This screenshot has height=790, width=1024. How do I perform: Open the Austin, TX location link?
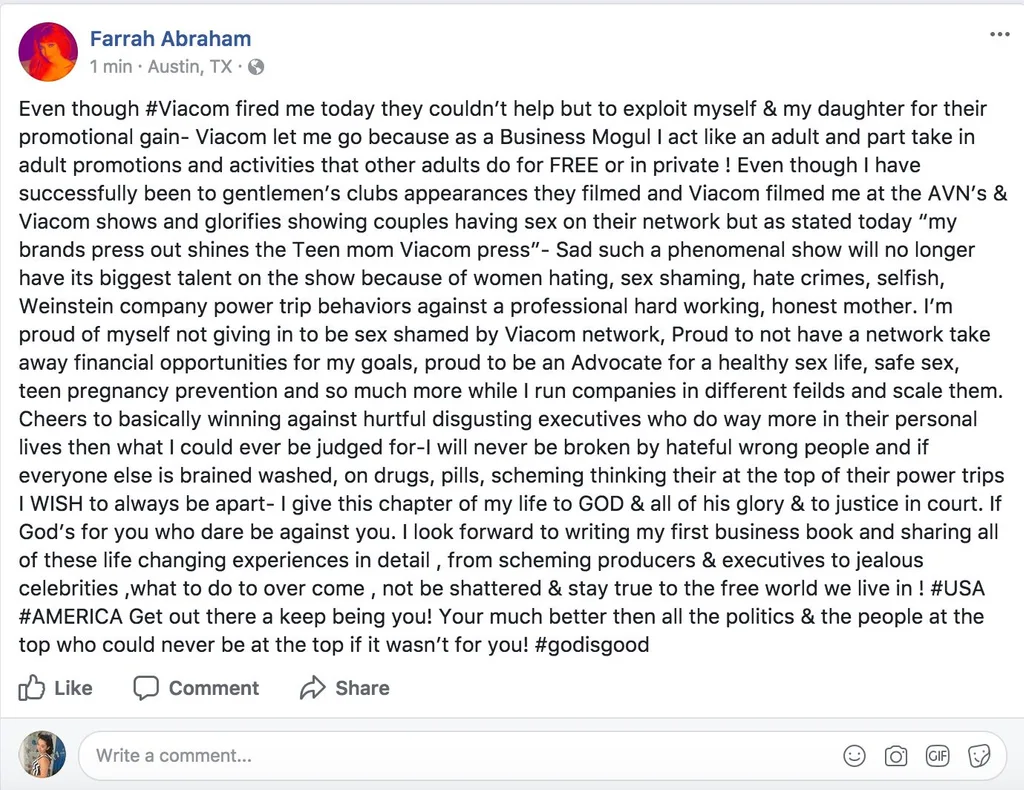[190, 67]
